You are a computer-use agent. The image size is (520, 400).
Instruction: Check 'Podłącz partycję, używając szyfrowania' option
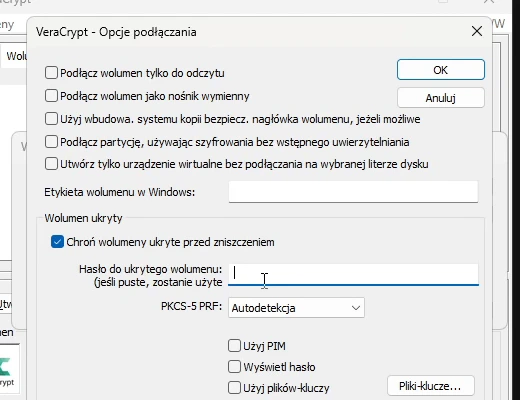[51, 142]
